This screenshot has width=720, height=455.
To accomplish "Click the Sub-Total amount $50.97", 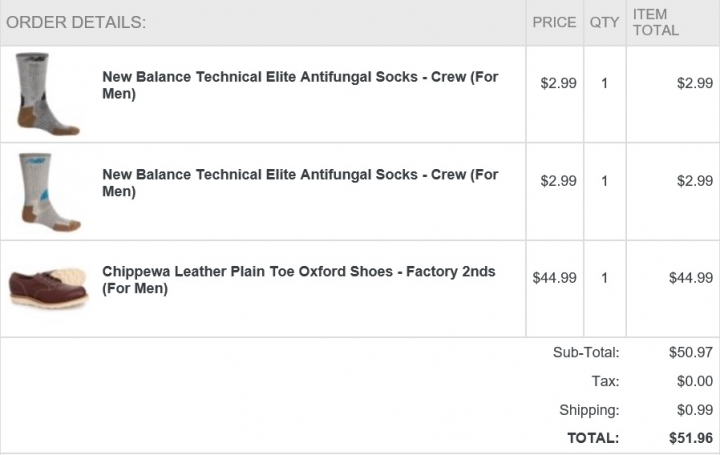I will coord(691,352).
